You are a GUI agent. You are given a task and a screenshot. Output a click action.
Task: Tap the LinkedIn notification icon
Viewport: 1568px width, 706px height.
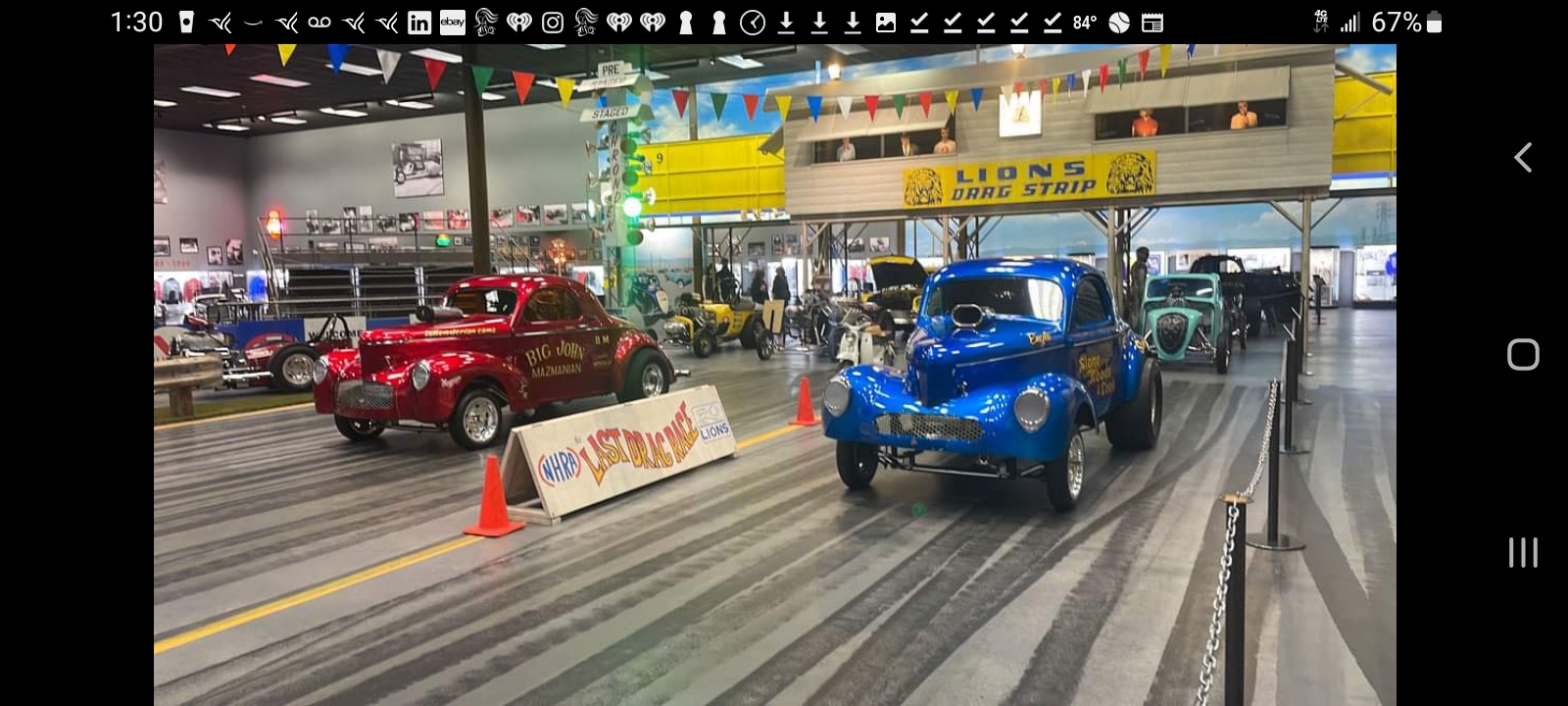(419, 23)
